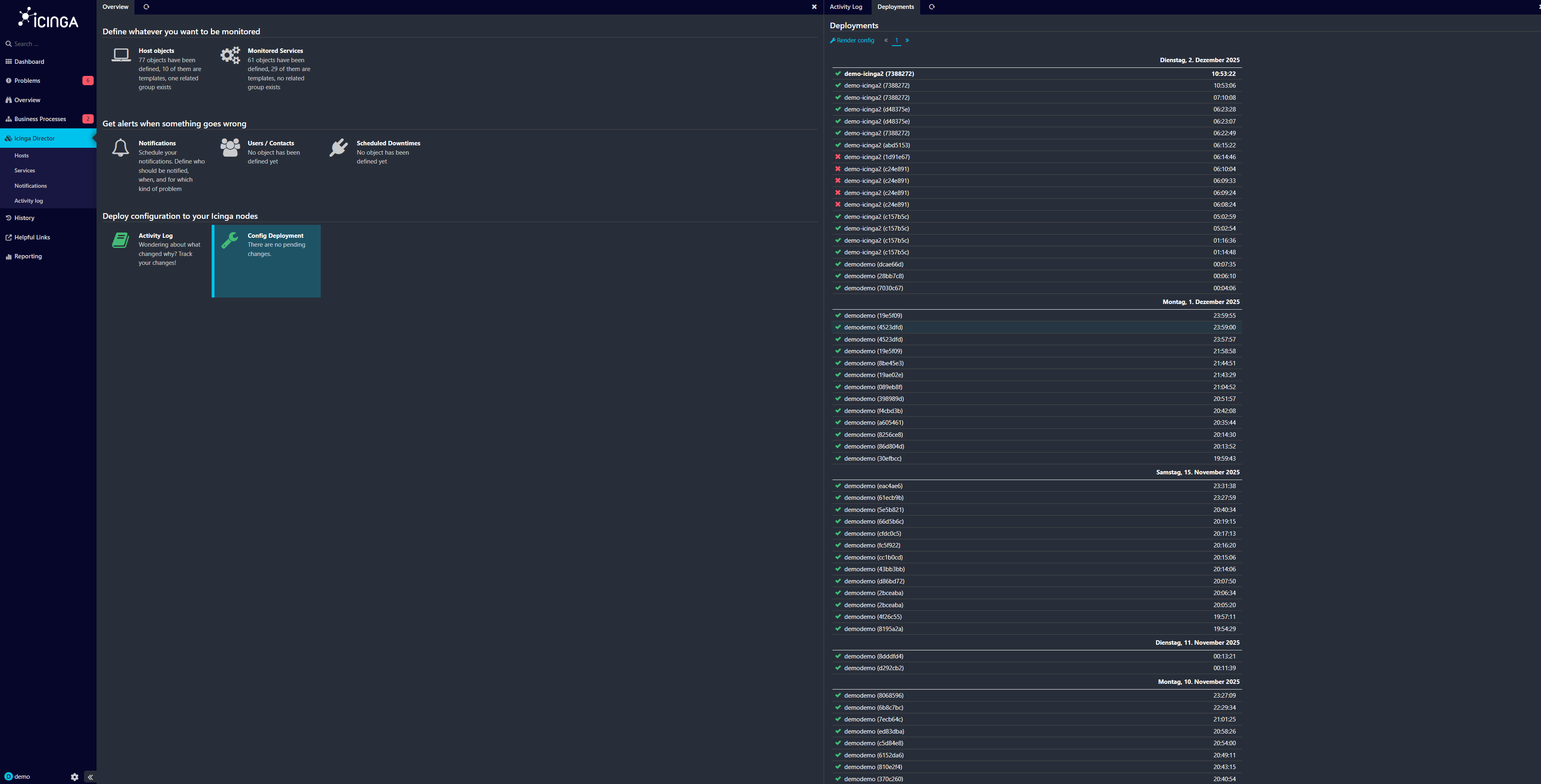Collapse the sidebar with double-chevron button
This screenshot has width=1541, height=784.
[x=90, y=777]
